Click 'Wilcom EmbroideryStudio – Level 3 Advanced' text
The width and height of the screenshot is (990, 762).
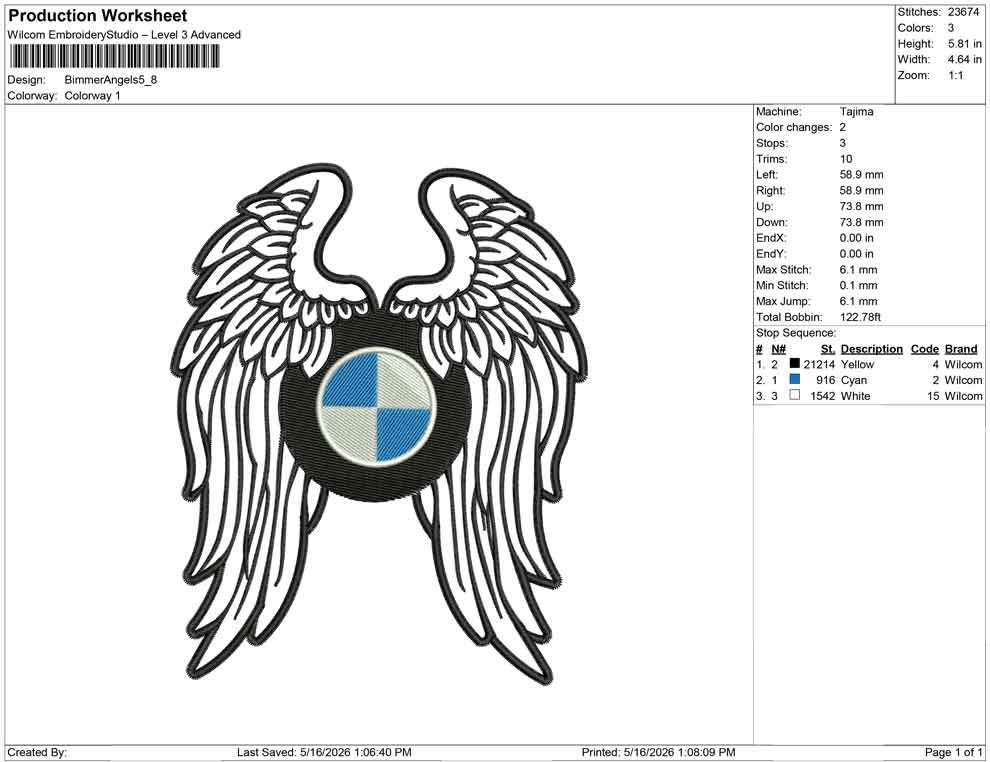(124, 35)
